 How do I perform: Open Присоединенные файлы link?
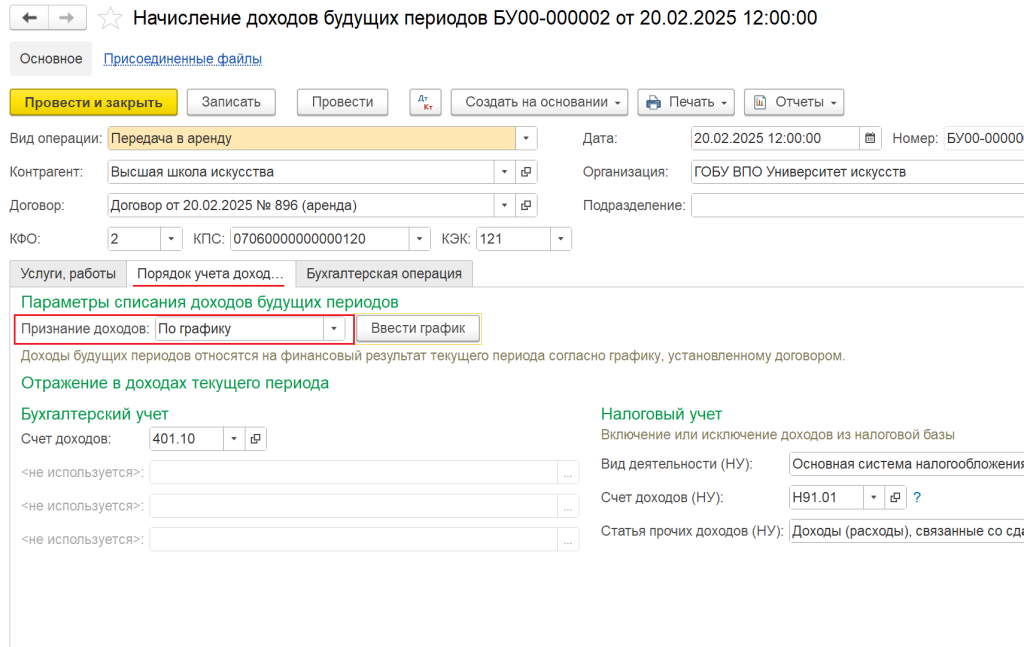(x=183, y=59)
